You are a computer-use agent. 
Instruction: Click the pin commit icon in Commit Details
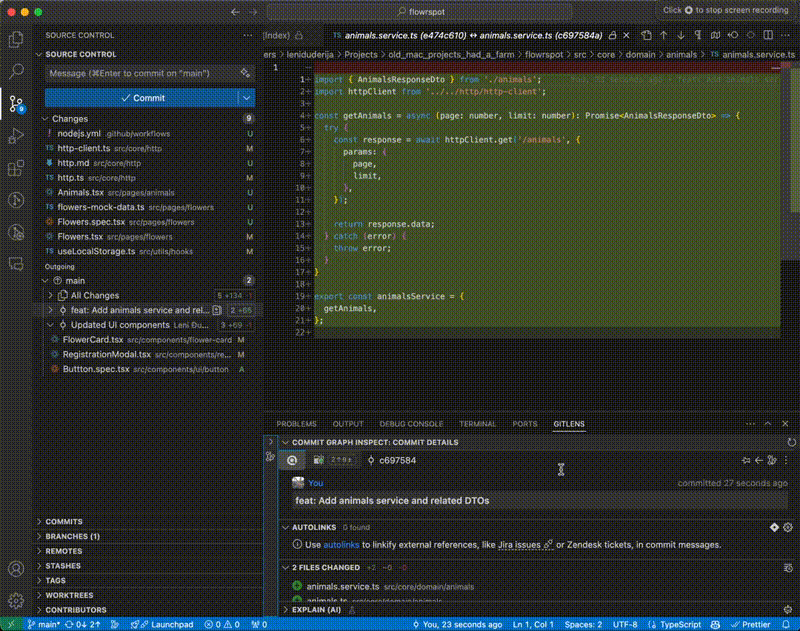click(x=746, y=460)
